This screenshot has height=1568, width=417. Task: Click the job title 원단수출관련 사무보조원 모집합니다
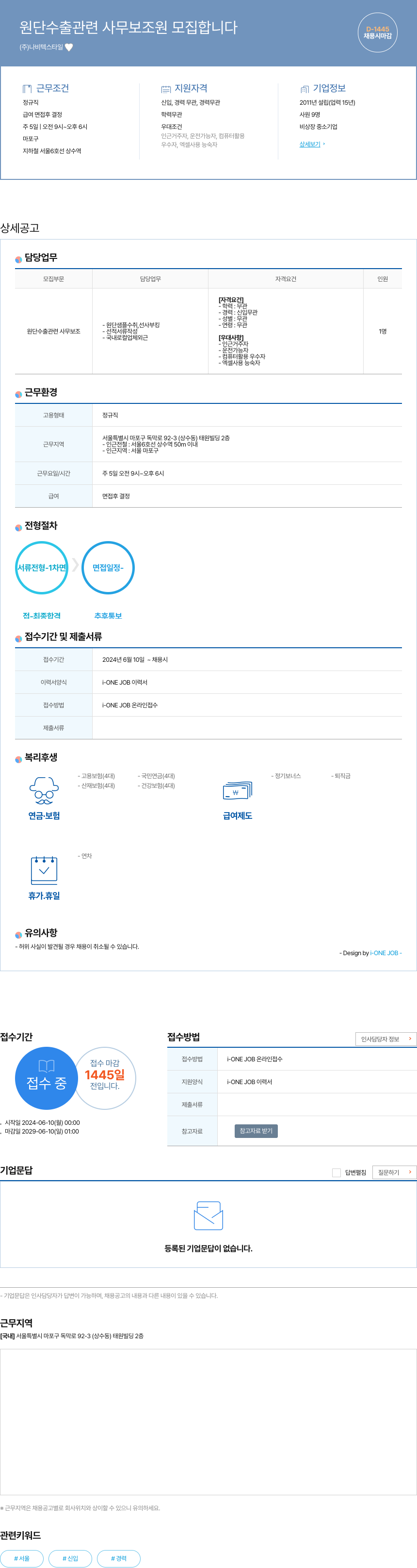tap(128, 27)
